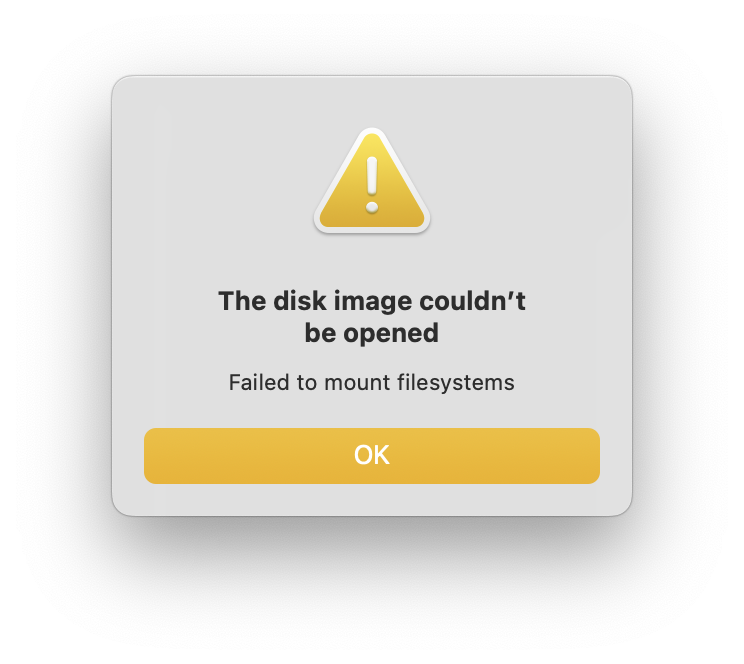Click the alert dialog's warning sign graphic
Screen dimensions: 744x664
pyautogui.click(x=372, y=181)
